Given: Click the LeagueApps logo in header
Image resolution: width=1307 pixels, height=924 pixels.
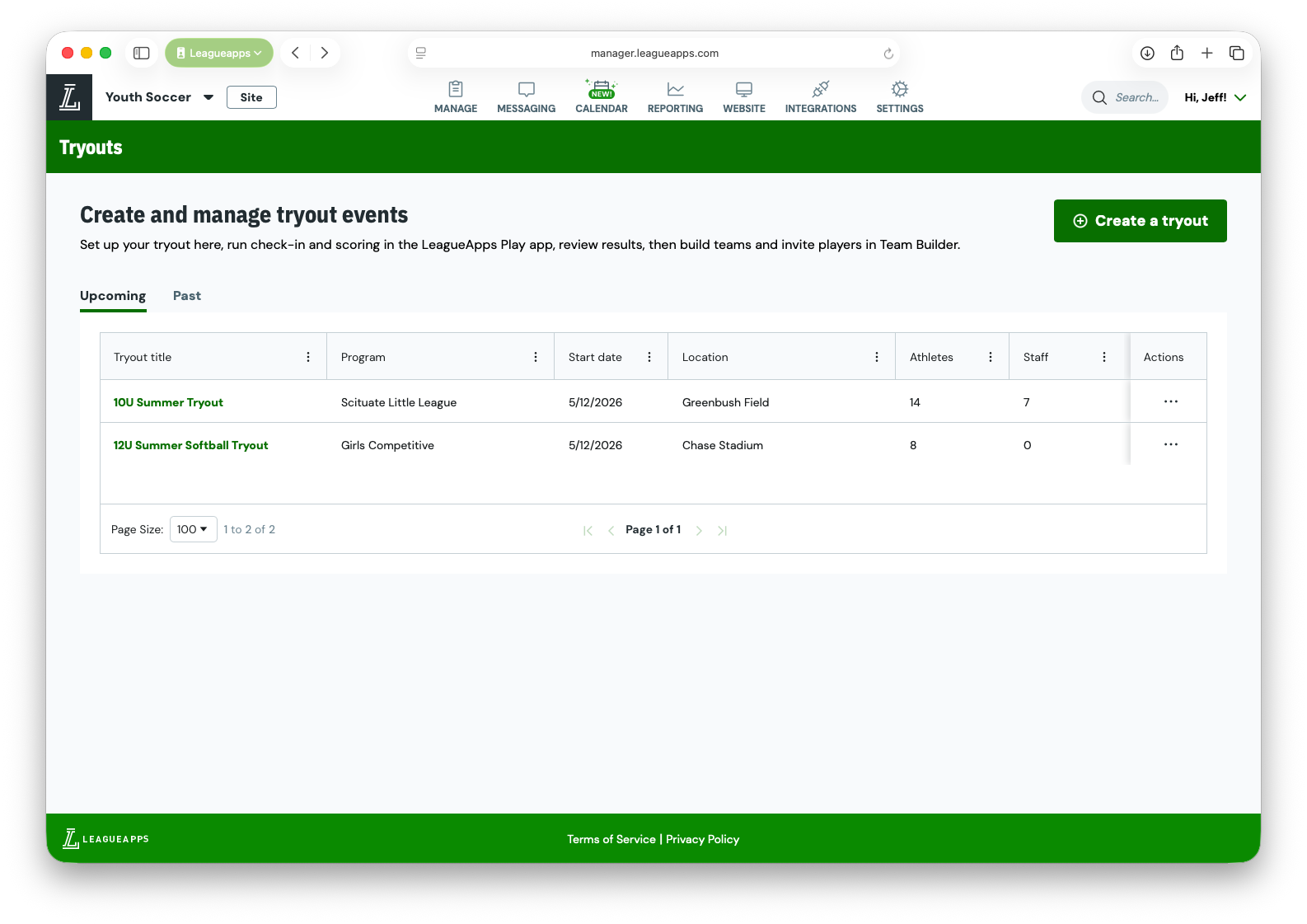Looking at the screenshot, I should (x=69, y=97).
